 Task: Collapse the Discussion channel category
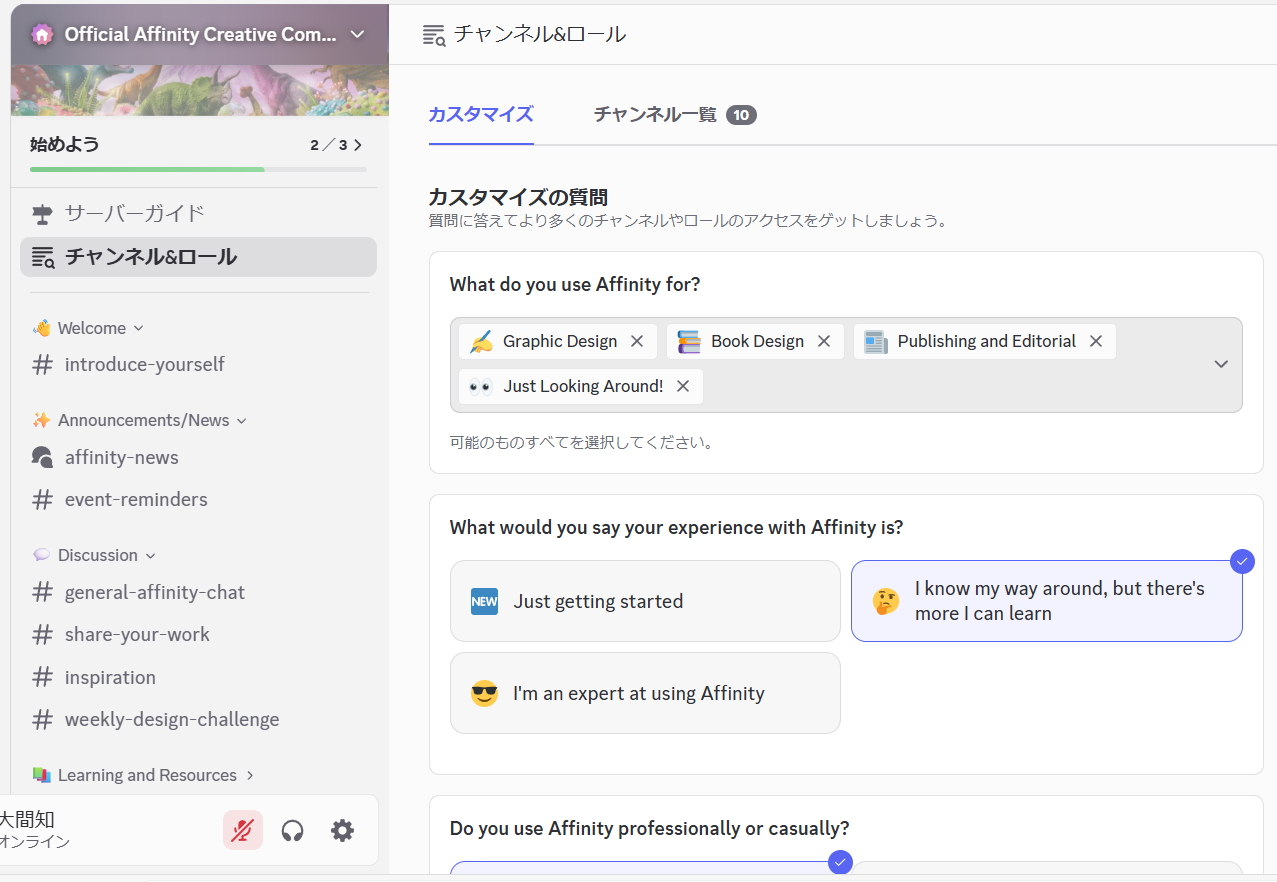tap(97, 555)
